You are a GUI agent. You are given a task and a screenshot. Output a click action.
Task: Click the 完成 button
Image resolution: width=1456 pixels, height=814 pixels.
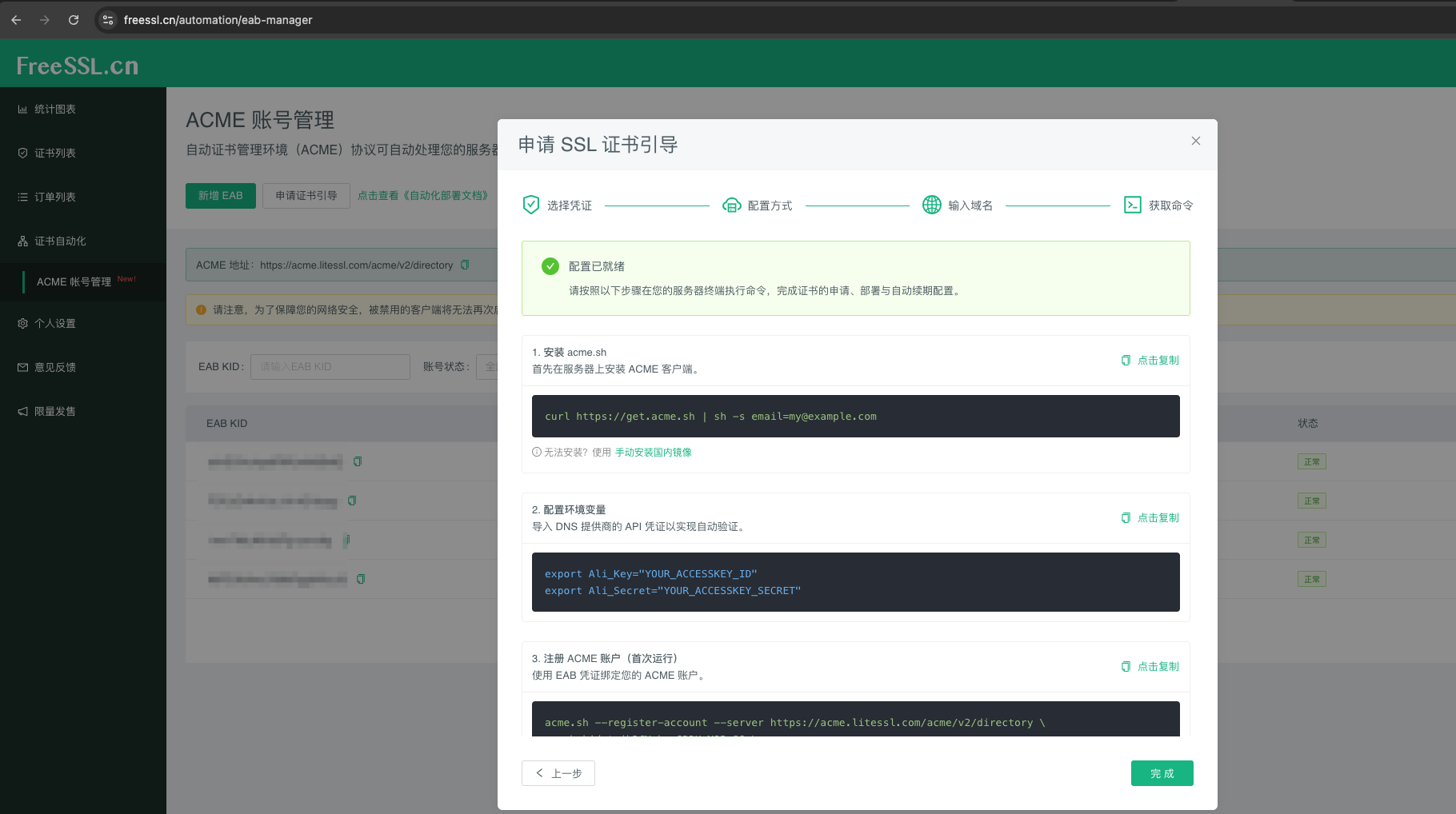click(x=1162, y=773)
